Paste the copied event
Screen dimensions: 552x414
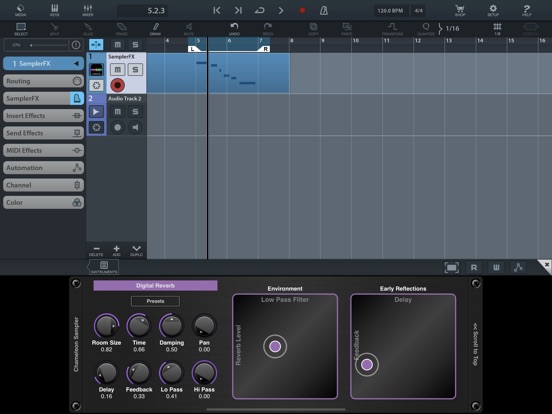coord(347,29)
